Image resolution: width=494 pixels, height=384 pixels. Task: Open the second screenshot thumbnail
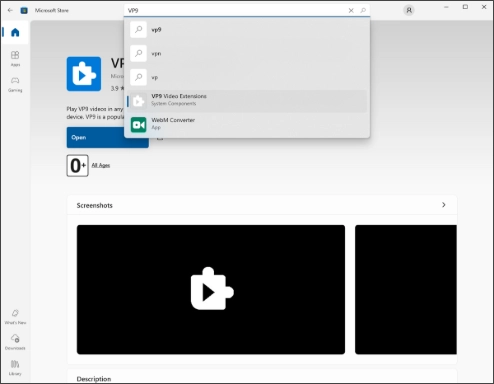(406, 289)
